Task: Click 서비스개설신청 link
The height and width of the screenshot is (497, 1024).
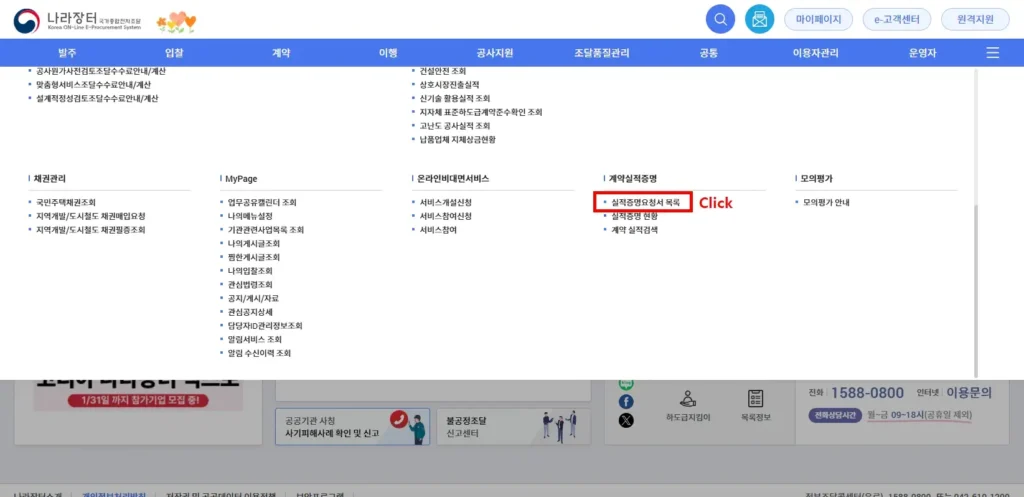Action: (x=446, y=202)
